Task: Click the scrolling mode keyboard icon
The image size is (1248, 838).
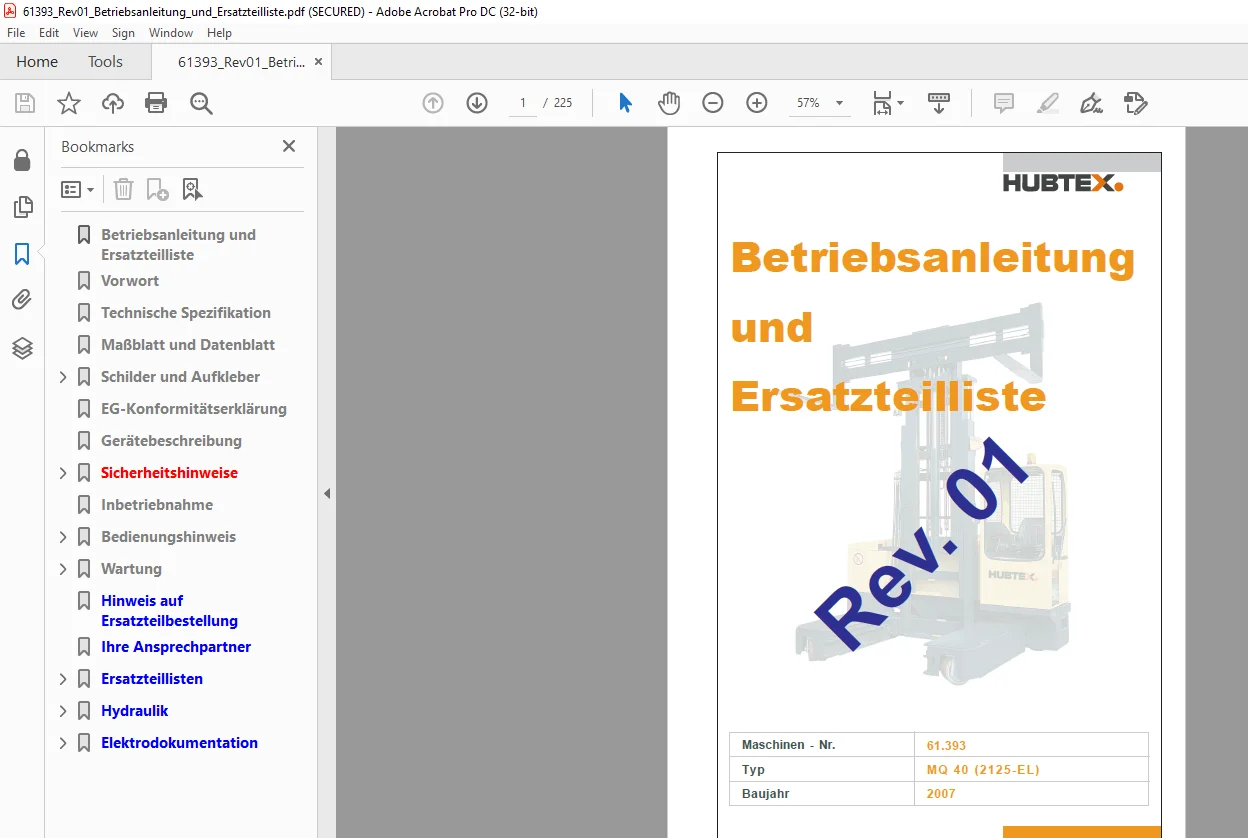Action: point(939,103)
